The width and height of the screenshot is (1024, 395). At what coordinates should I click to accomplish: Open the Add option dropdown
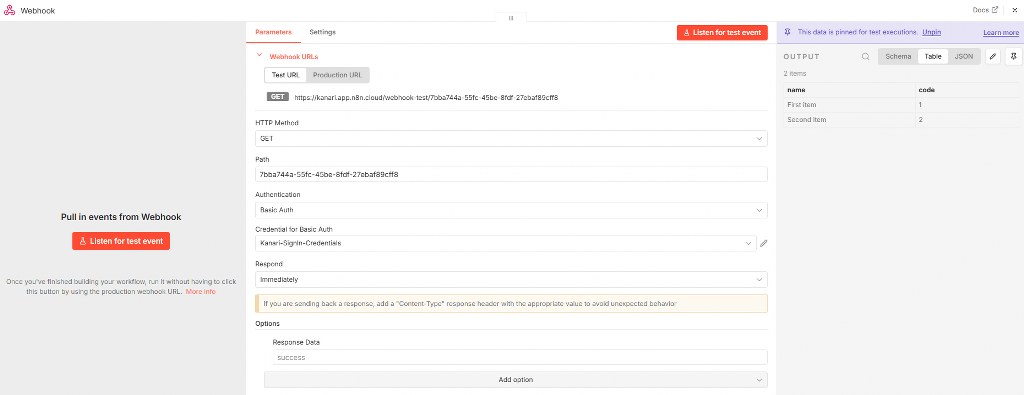(515, 379)
